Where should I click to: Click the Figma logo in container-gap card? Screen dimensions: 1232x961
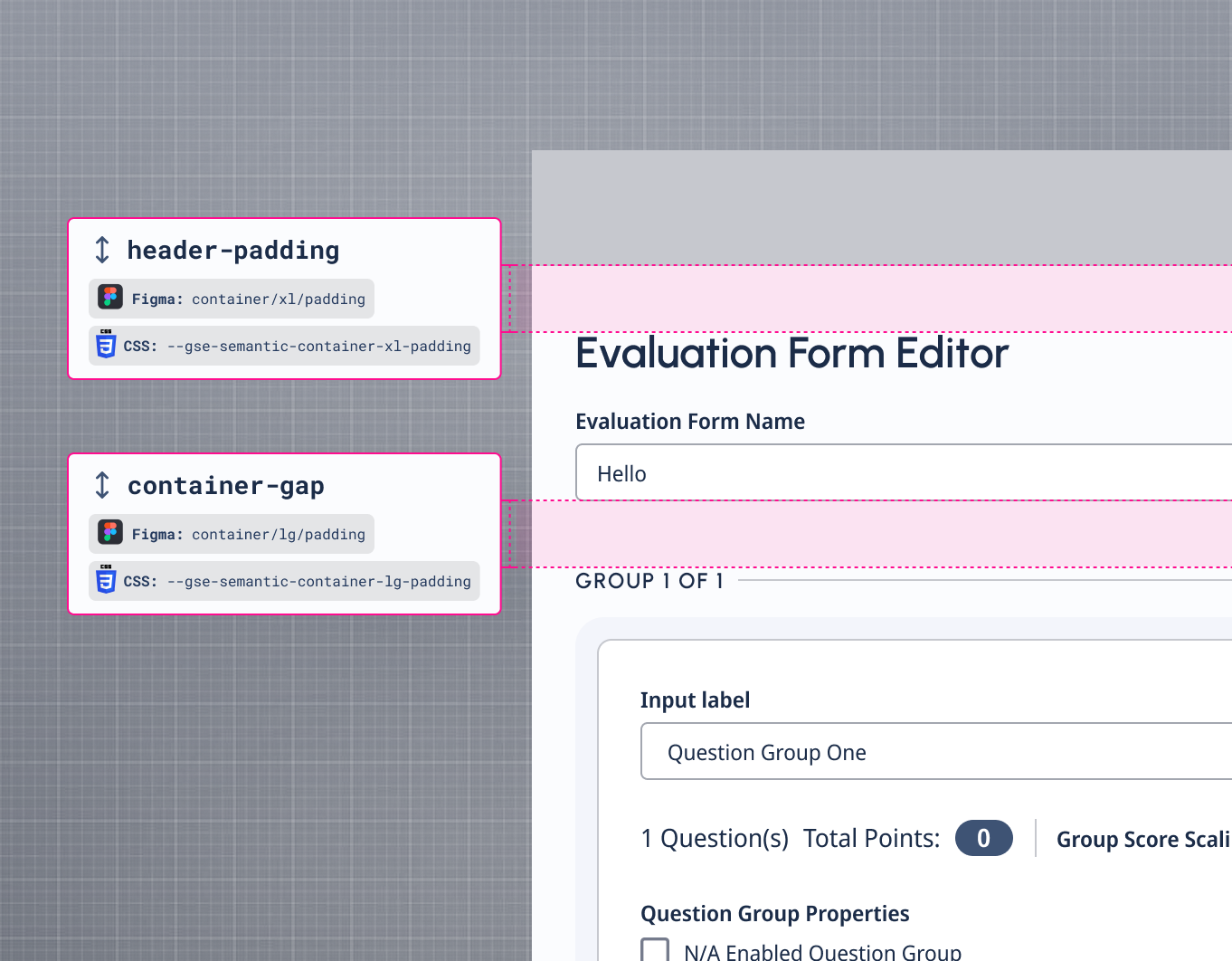(x=110, y=533)
